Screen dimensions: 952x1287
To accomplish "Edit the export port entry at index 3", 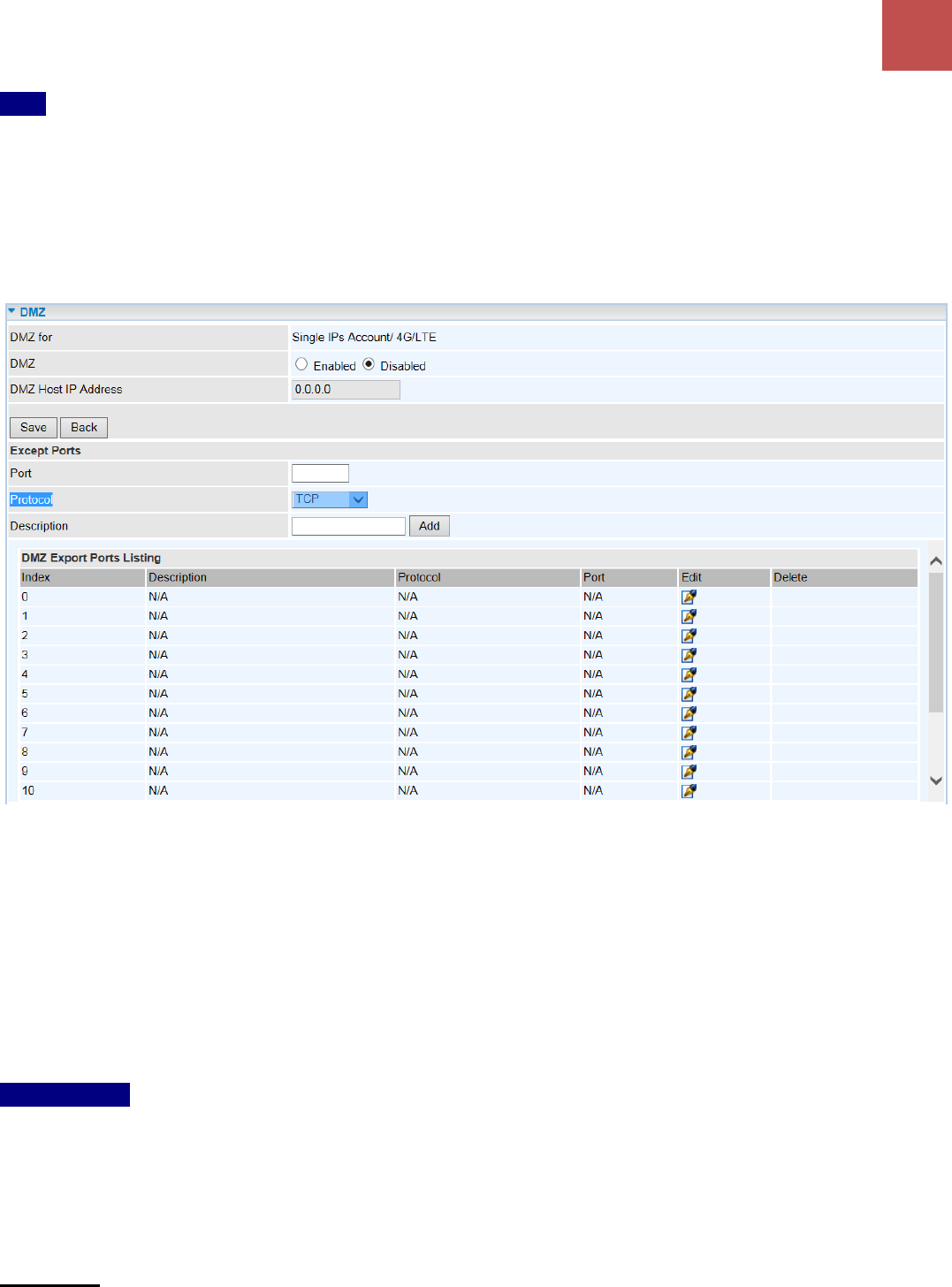I will [x=689, y=655].
